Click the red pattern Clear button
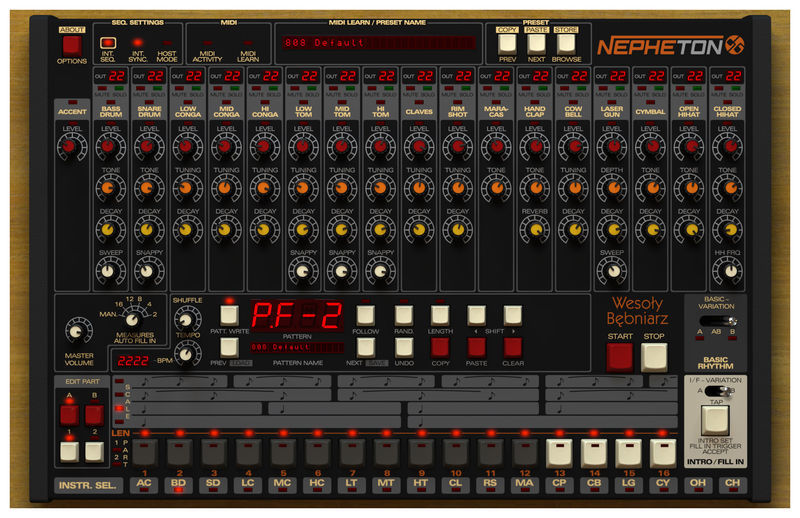Image resolution: width=800 pixels, height=518 pixels. pos(512,348)
